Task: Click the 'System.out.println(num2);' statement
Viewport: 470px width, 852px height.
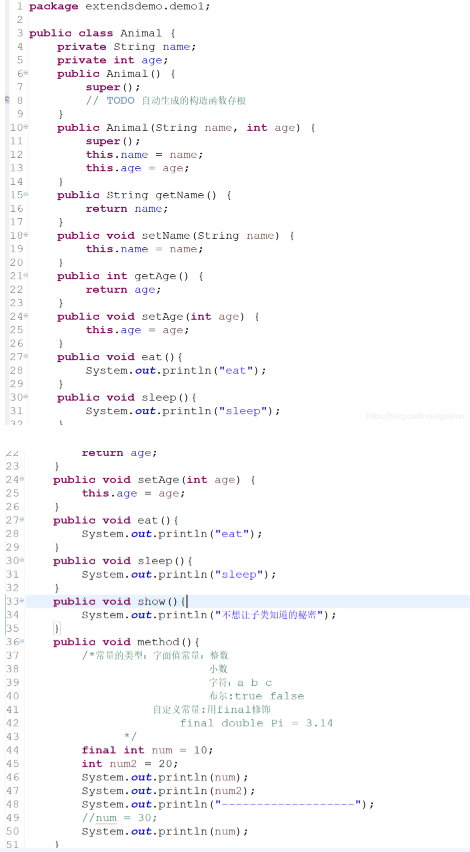Action: (168, 791)
